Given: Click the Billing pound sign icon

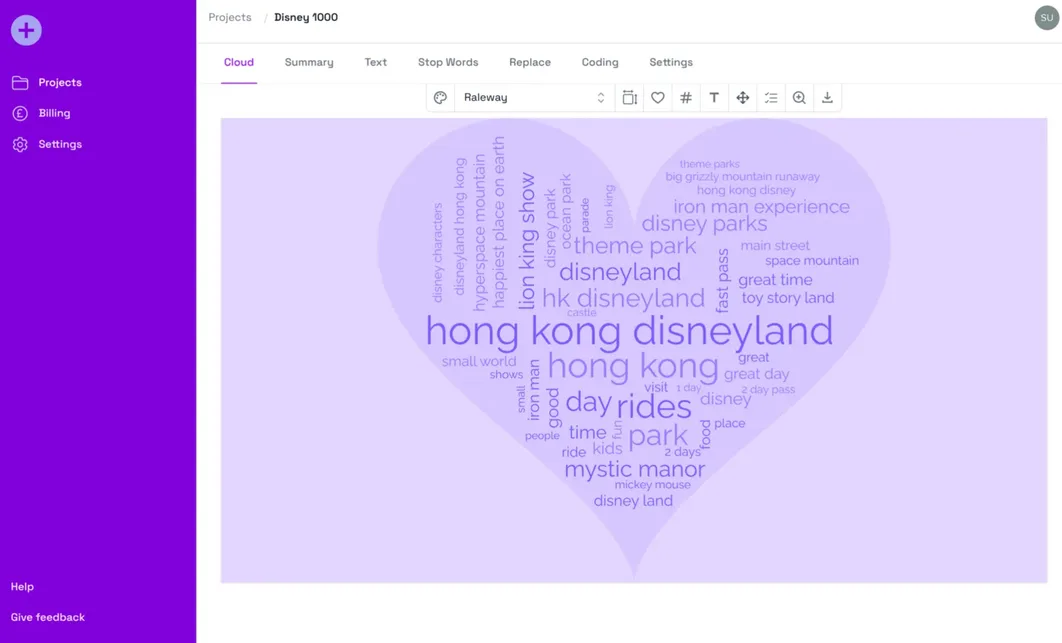Looking at the screenshot, I should point(20,113).
